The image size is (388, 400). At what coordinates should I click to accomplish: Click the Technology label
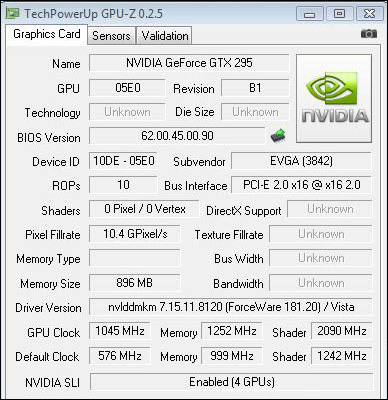pos(52,113)
